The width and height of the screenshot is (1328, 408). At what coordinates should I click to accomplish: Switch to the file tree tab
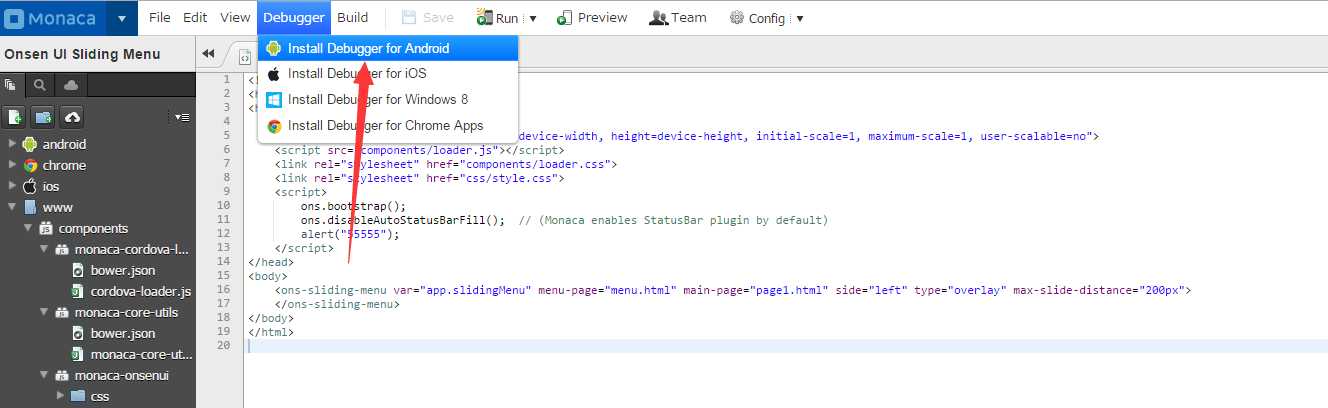tap(12, 86)
